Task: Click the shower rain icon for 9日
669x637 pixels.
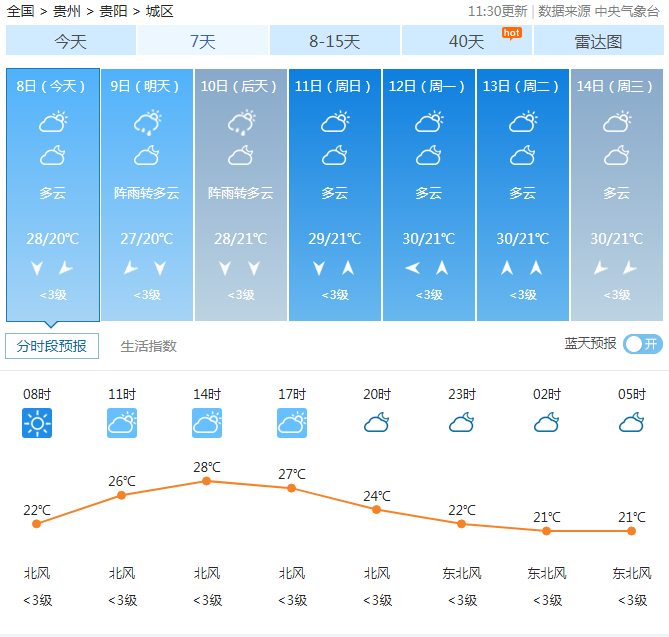Action: 147,123
